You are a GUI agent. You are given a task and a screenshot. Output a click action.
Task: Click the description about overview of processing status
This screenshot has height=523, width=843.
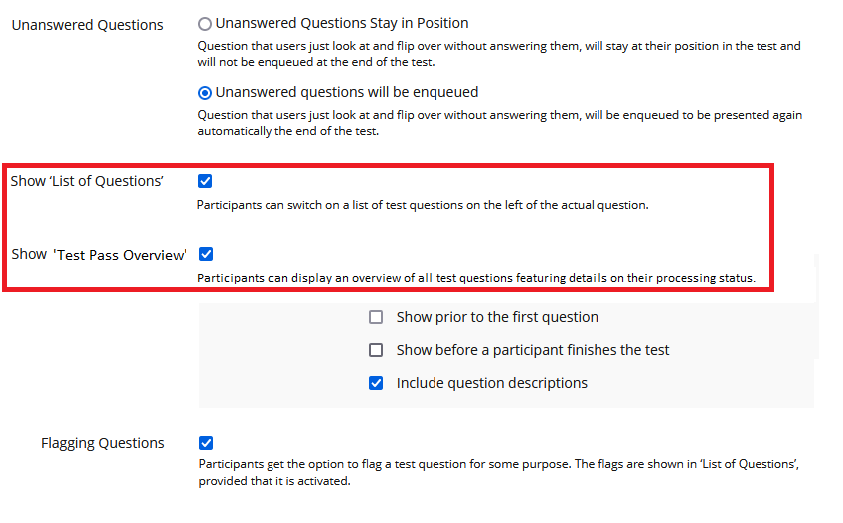(x=476, y=277)
